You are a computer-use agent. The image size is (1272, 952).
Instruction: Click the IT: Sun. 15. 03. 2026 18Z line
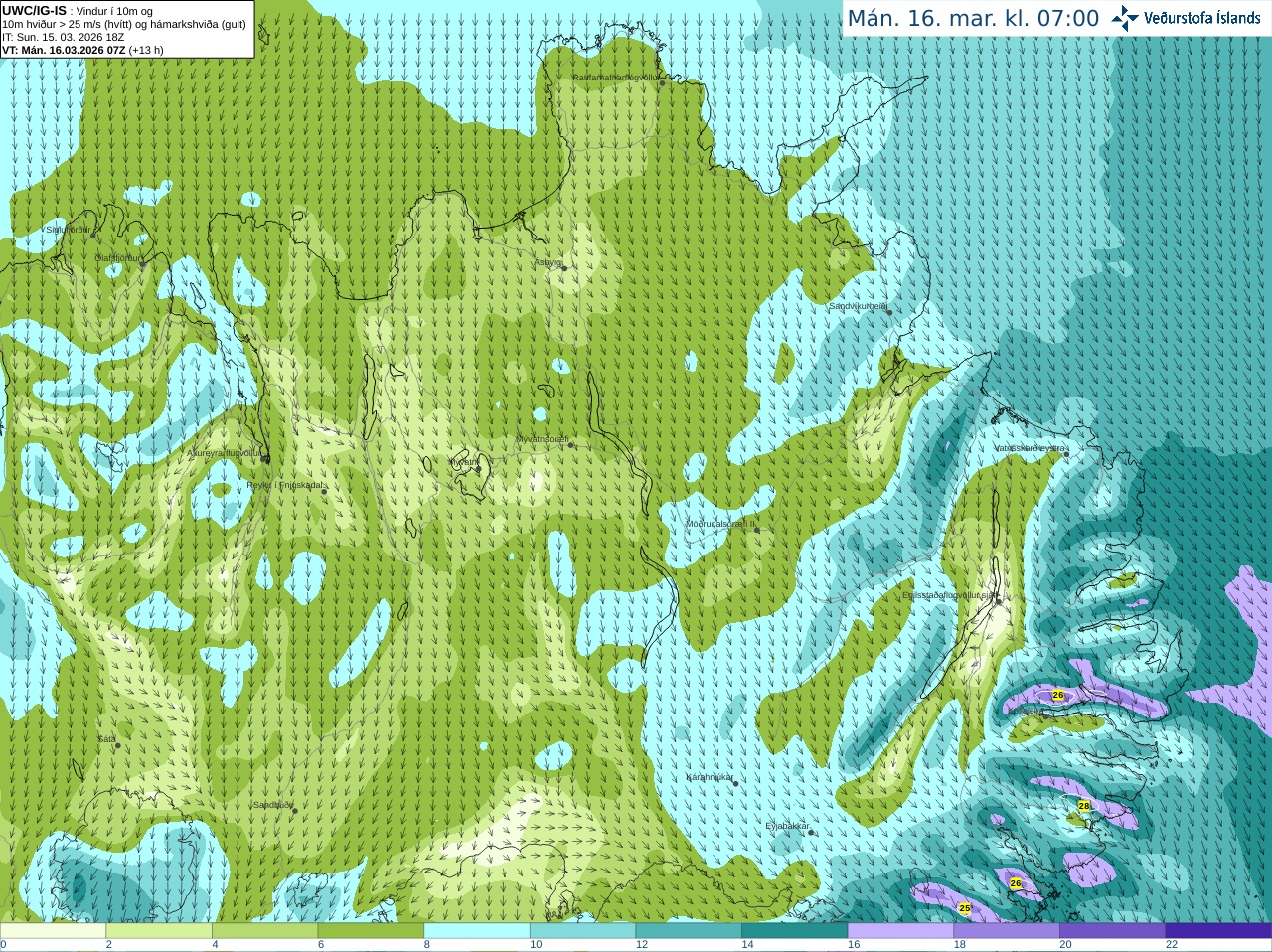point(63,37)
